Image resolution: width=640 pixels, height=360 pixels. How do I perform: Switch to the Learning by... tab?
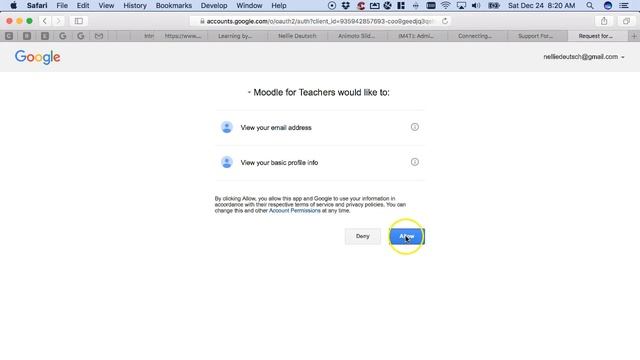coord(235,36)
